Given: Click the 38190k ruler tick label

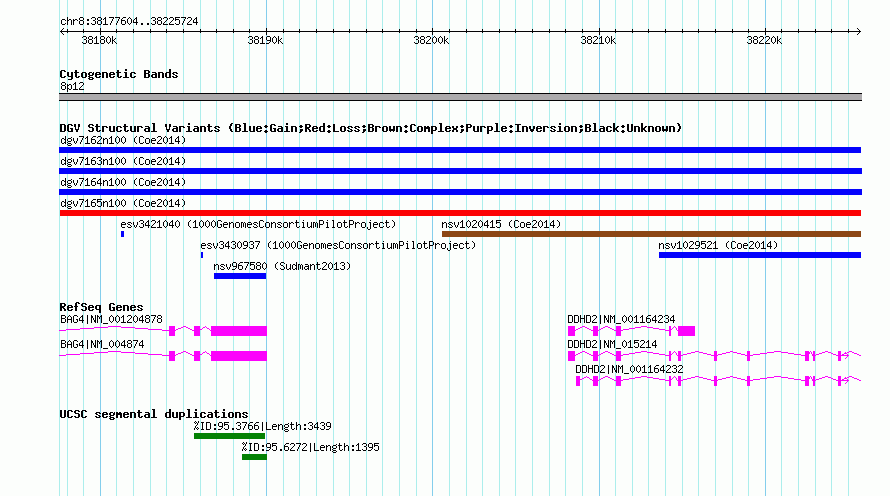Looking at the screenshot, I should tap(265, 40).
